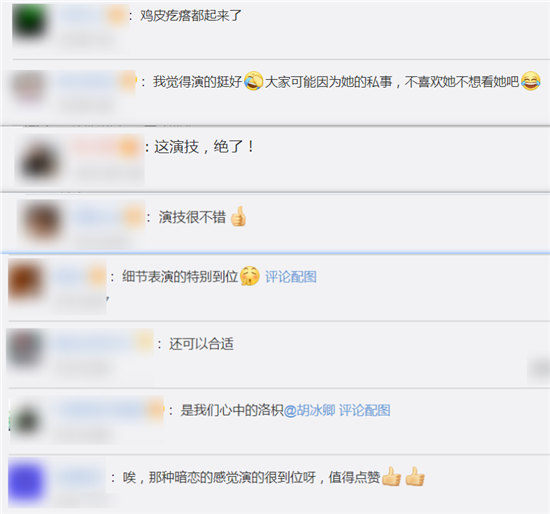Click the avatar beside 我觉得演的挺好 comment
This screenshot has width=550, height=514.
(29, 87)
